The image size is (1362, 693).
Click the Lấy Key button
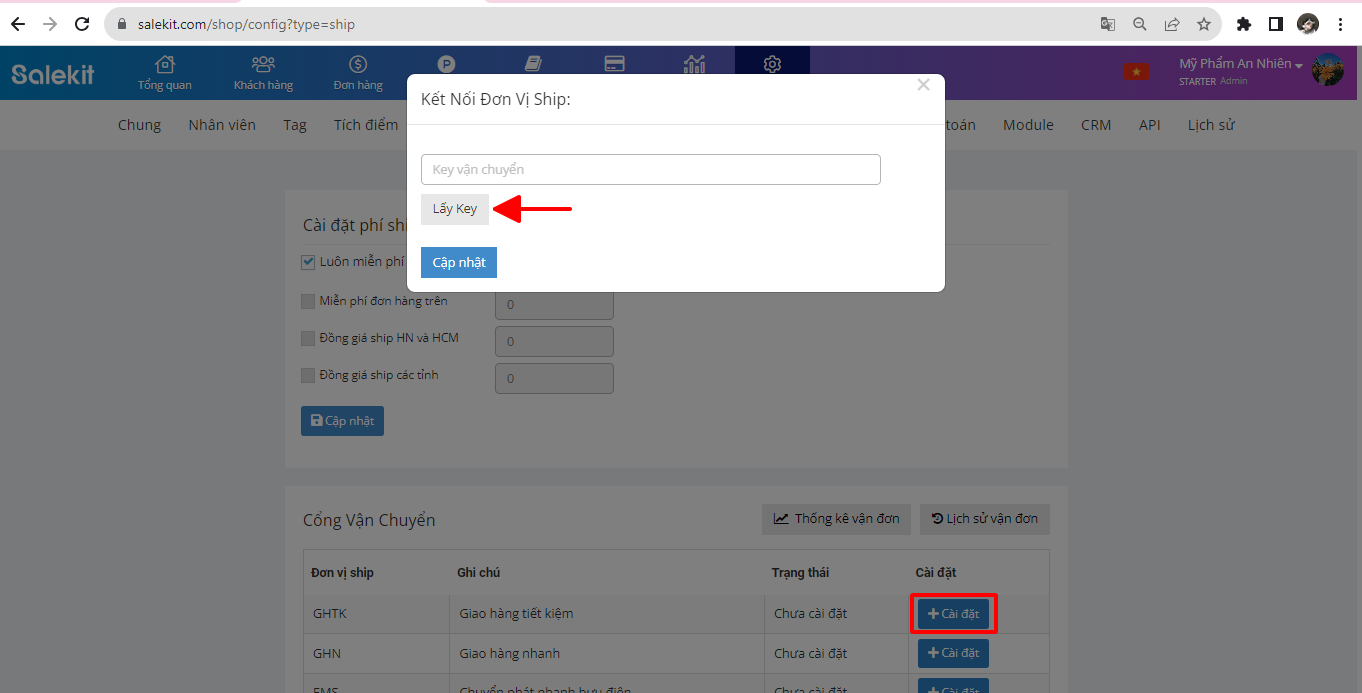(x=455, y=209)
